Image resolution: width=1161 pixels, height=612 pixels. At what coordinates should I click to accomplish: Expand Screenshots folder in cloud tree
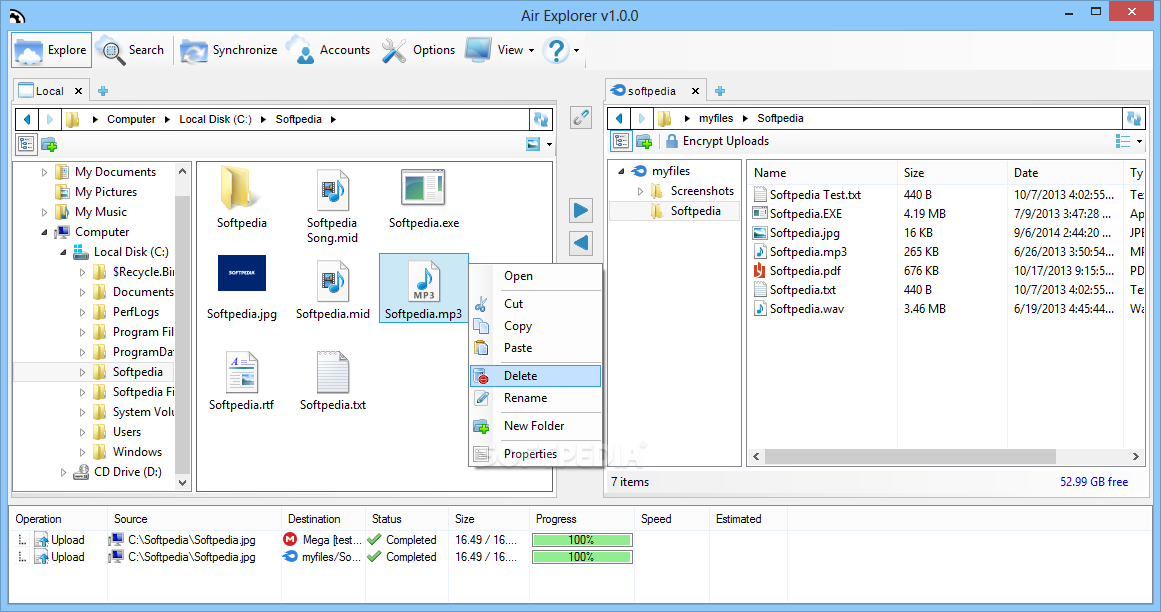pyautogui.click(x=640, y=191)
